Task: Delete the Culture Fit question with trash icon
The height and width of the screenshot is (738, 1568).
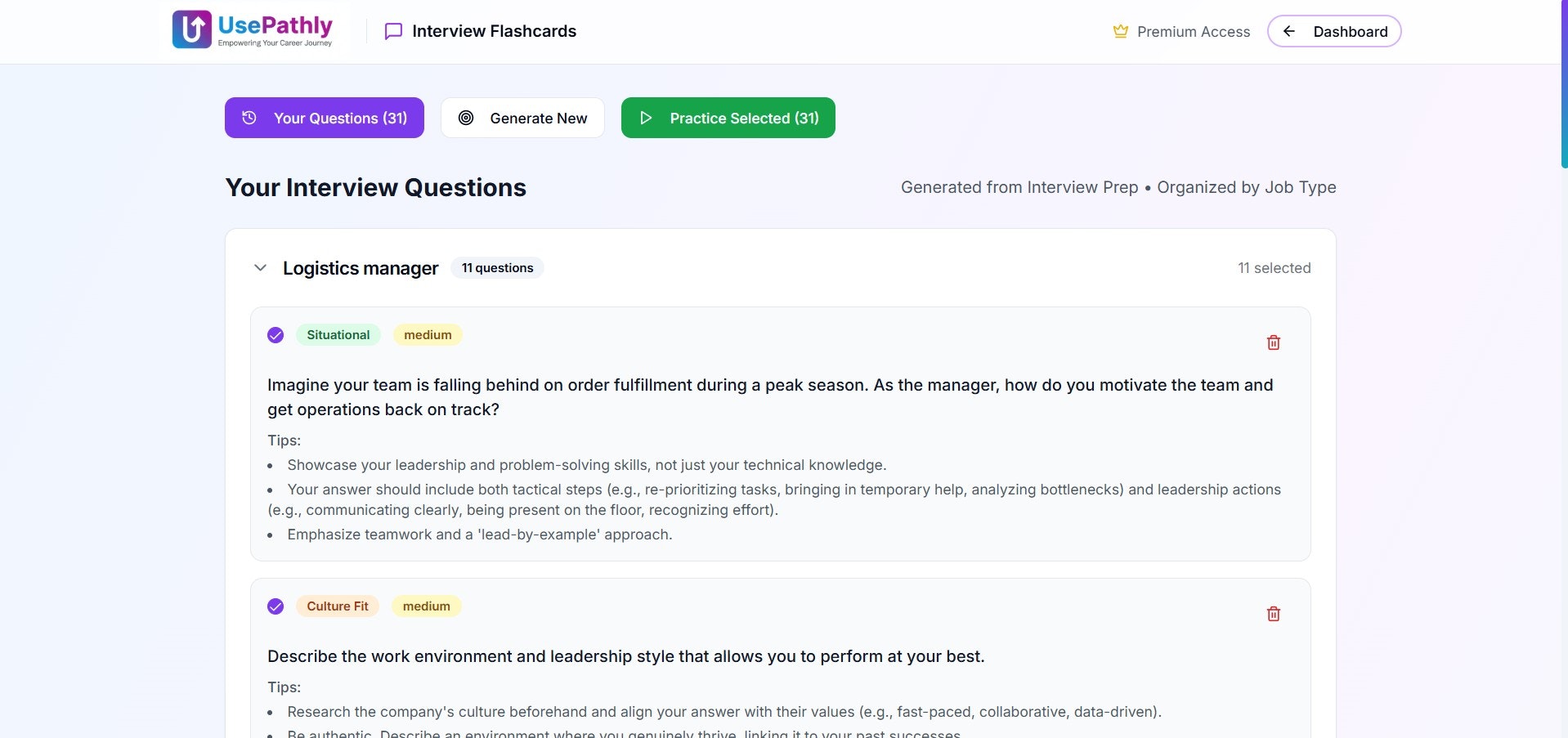Action: (x=1273, y=614)
